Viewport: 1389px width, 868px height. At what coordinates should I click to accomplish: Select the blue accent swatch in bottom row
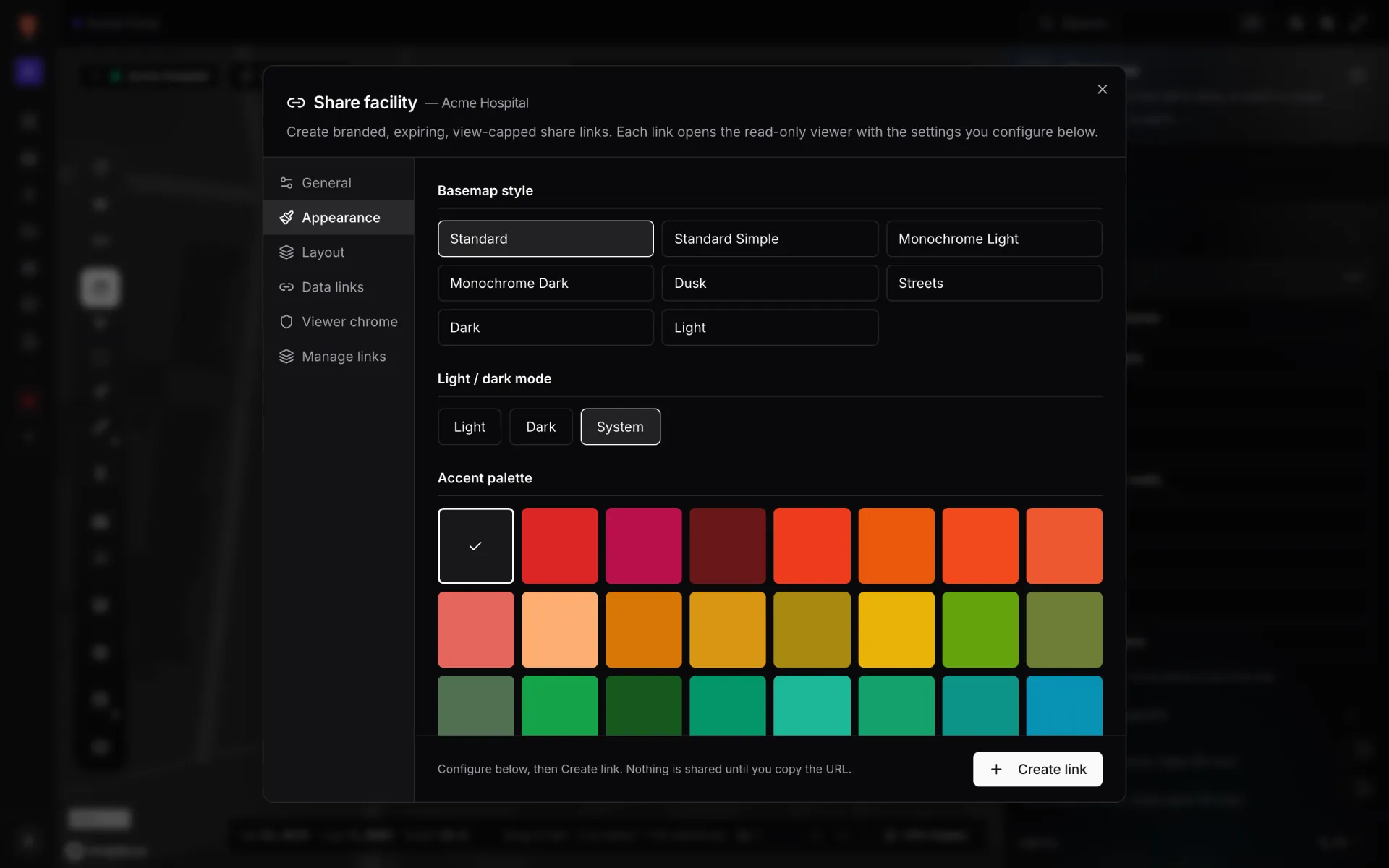(1064, 705)
